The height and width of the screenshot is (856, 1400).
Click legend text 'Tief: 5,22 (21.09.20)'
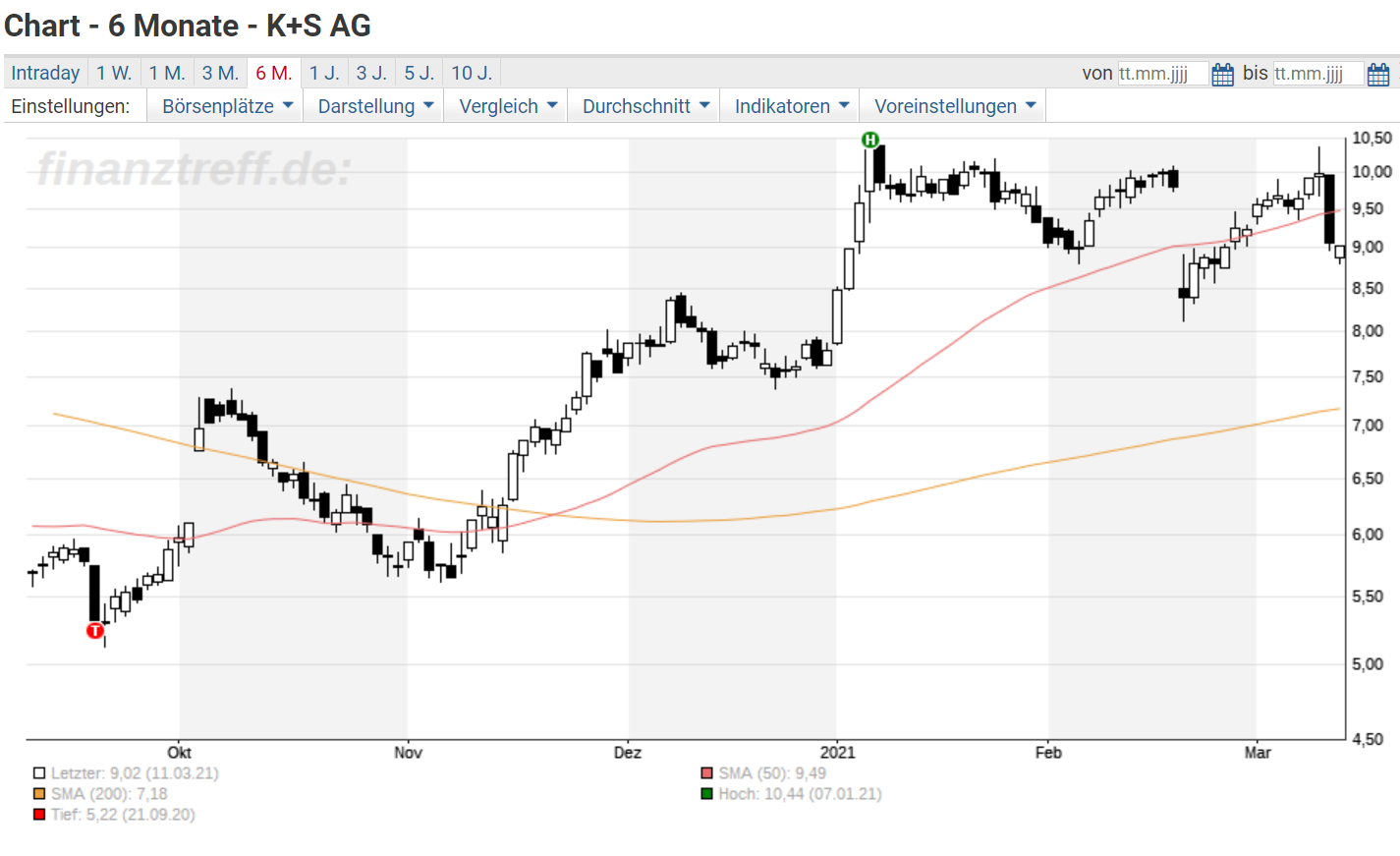tap(123, 815)
